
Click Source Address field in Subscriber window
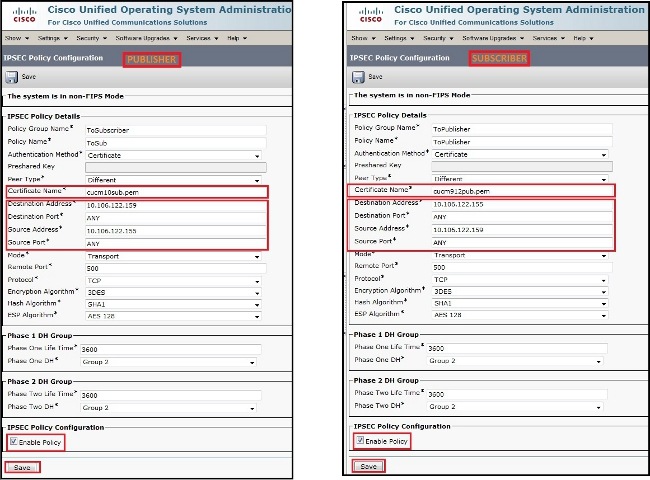tap(522, 230)
